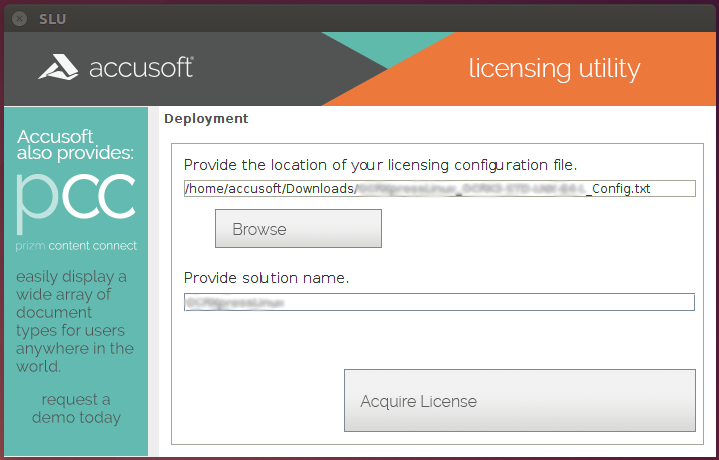Click "/home/accusoft/Downloads" start of path field

tap(268, 188)
